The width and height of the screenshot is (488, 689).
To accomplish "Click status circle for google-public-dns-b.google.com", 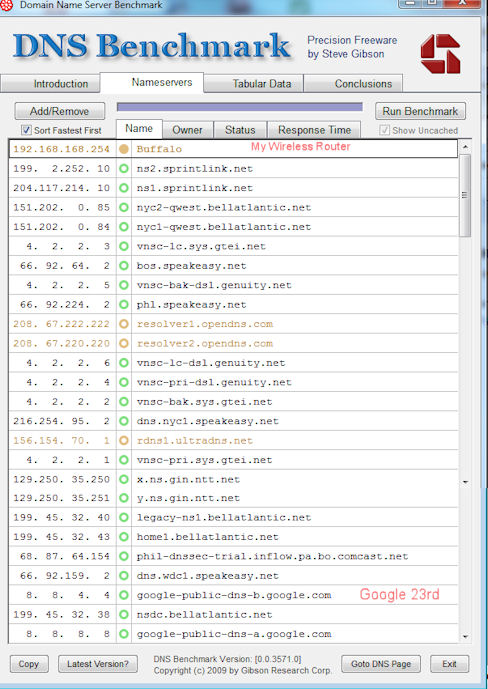I will 124,595.
